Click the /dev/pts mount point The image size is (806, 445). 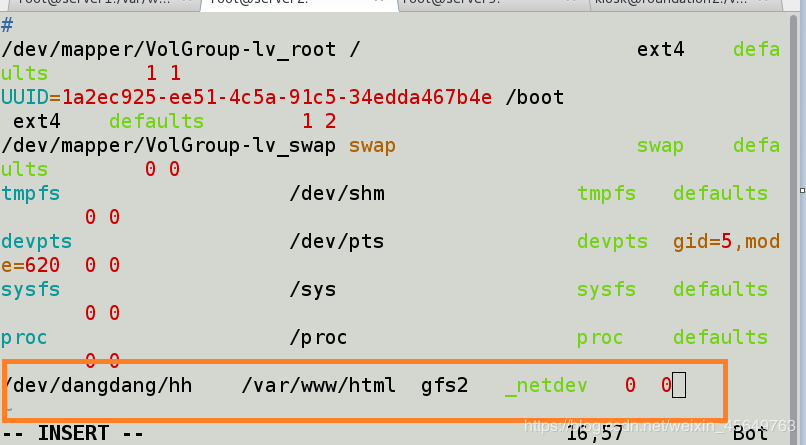[337, 242]
